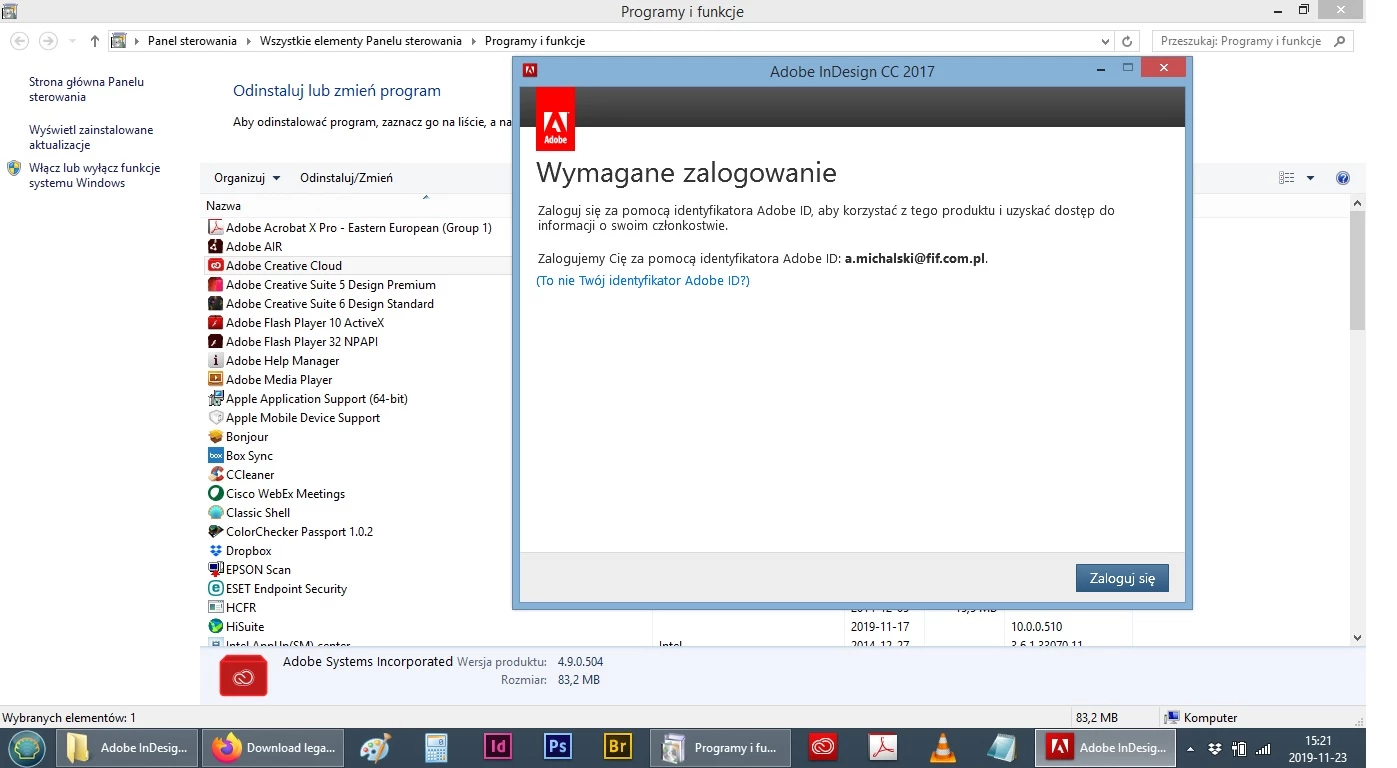The width and height of the screenshot is (1397, 768).
Task: Click the Przeszukaj: Programy i funkcje search field
Action: click(1252, 41)
